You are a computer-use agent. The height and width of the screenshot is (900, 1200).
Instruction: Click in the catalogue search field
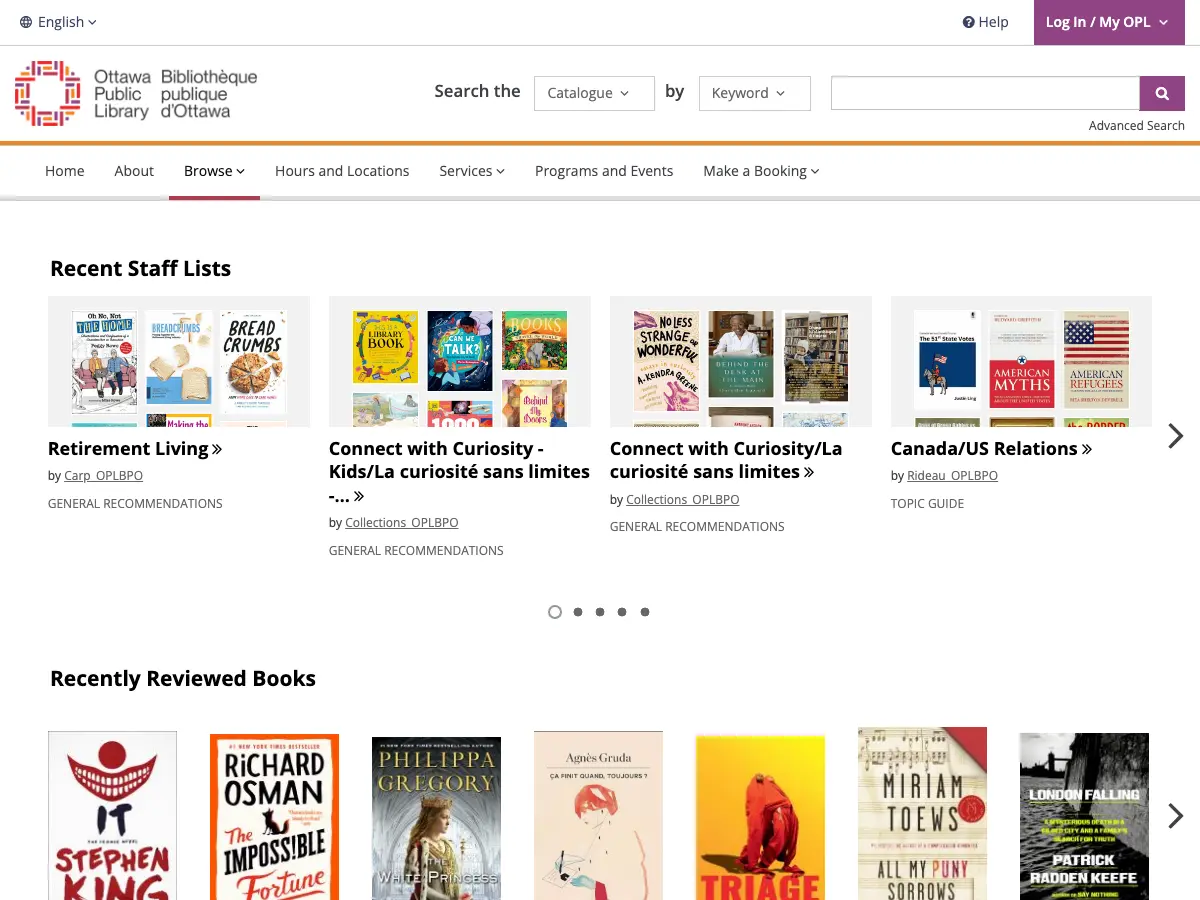pyautogui.click(x=985, y=93)
